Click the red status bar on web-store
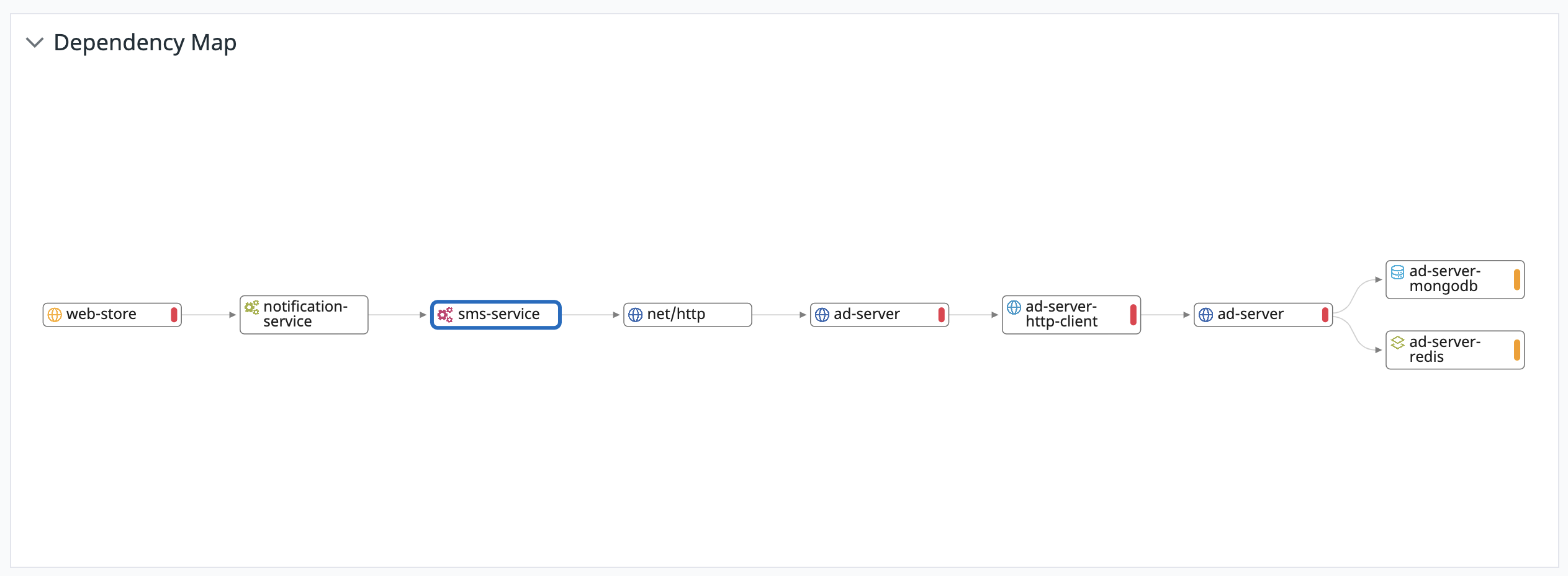1568x576 pixels. click(x=174, y=315)
